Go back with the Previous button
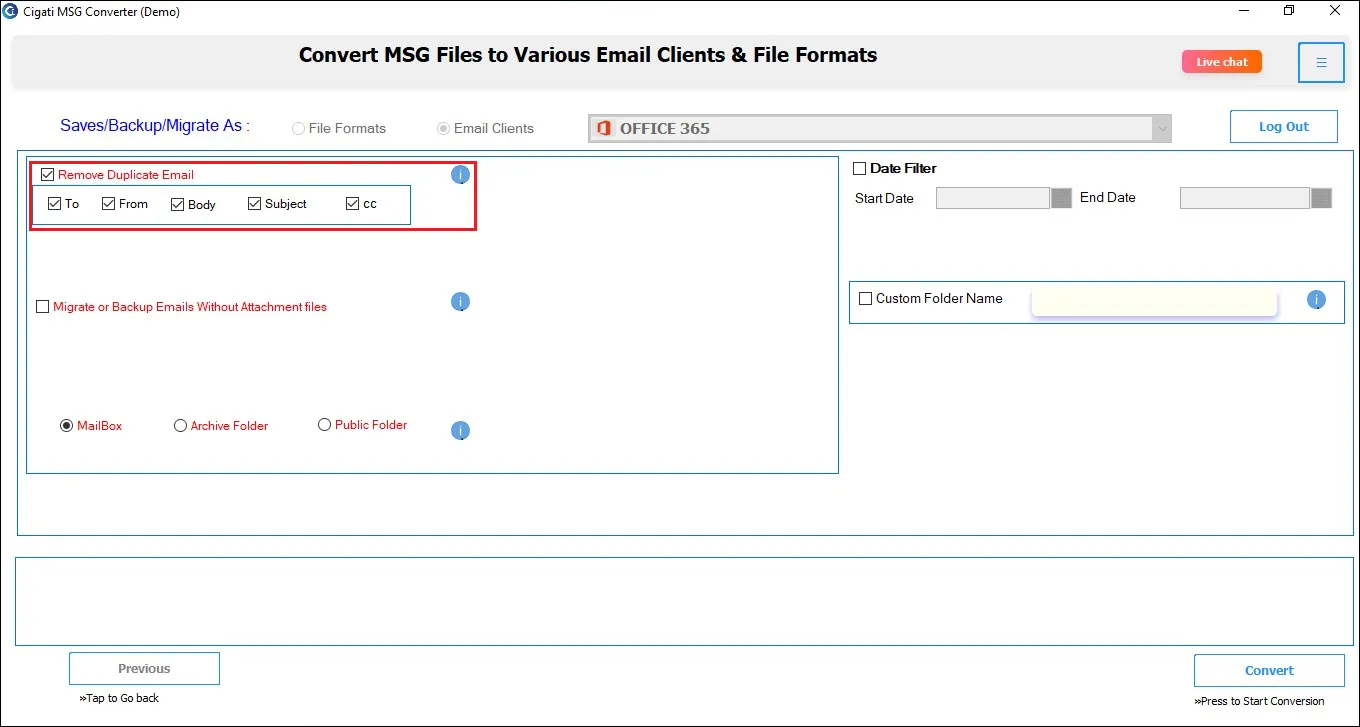This screenshot has height=727, width=1360. (144, 669)
